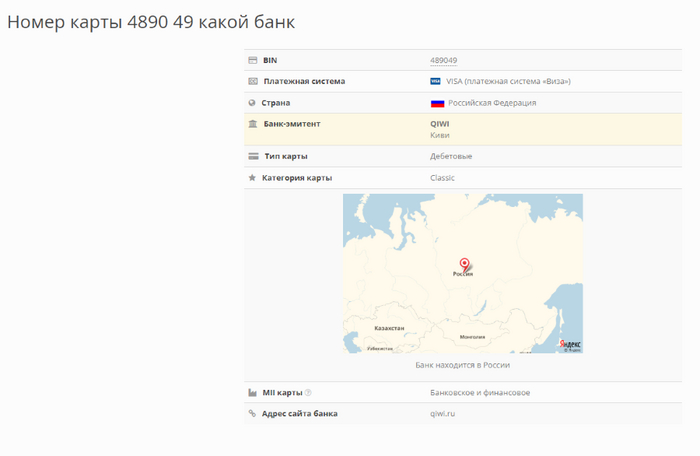700x456 pixels.
Task: Click the question mark help icon near MII карты
Action: pyautogui.click(x=308, y=392)
